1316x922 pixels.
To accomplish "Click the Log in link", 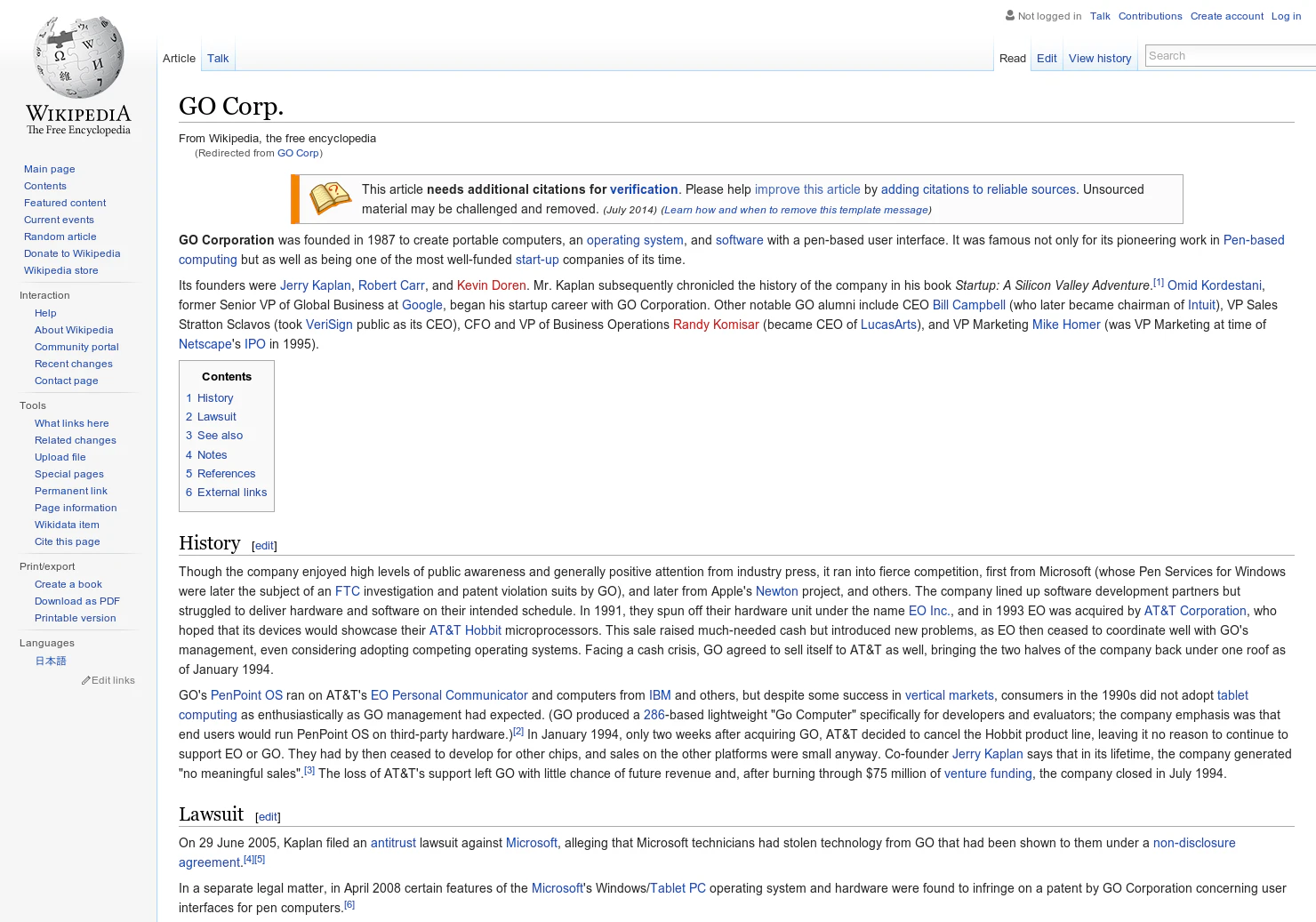I will [x=1286, y=16].
